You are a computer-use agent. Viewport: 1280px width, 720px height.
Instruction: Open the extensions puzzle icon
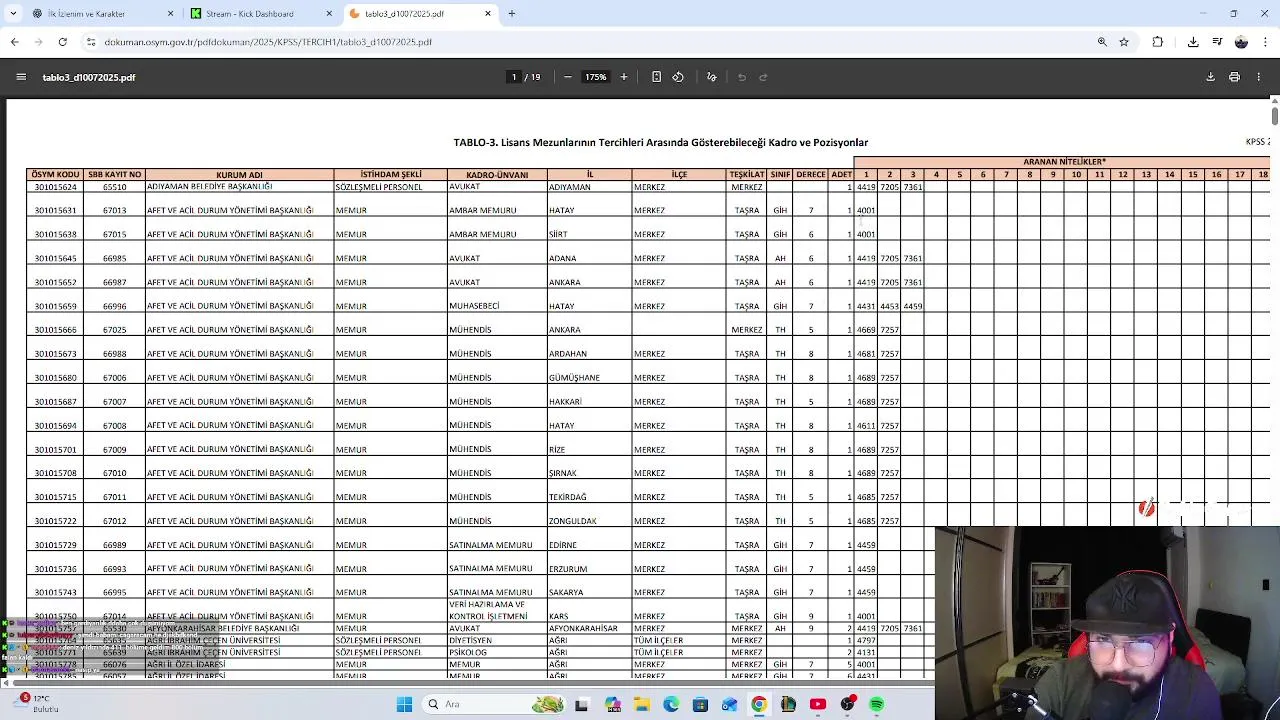pos(1158,42)
